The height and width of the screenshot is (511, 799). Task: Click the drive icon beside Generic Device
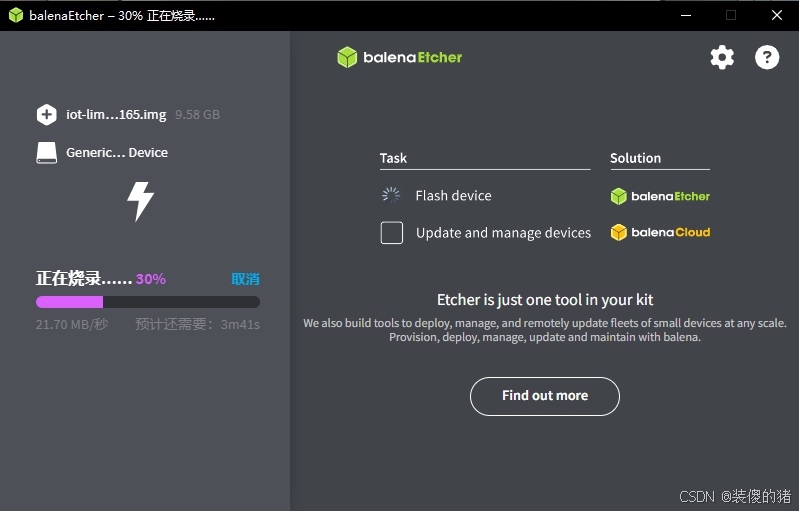[x=46, y=152]
